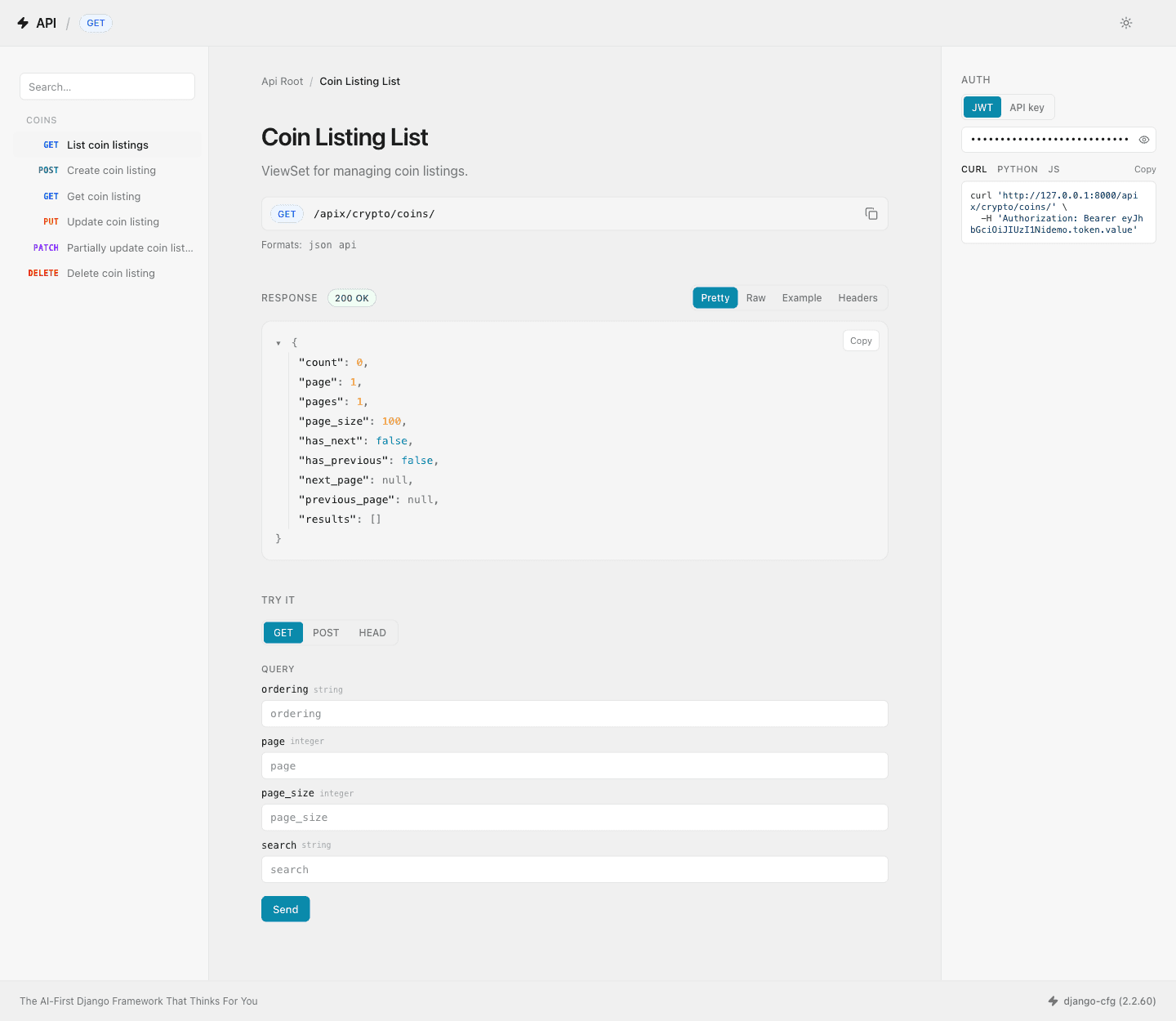Reveal the token with the eye icon

[1144, 140]
